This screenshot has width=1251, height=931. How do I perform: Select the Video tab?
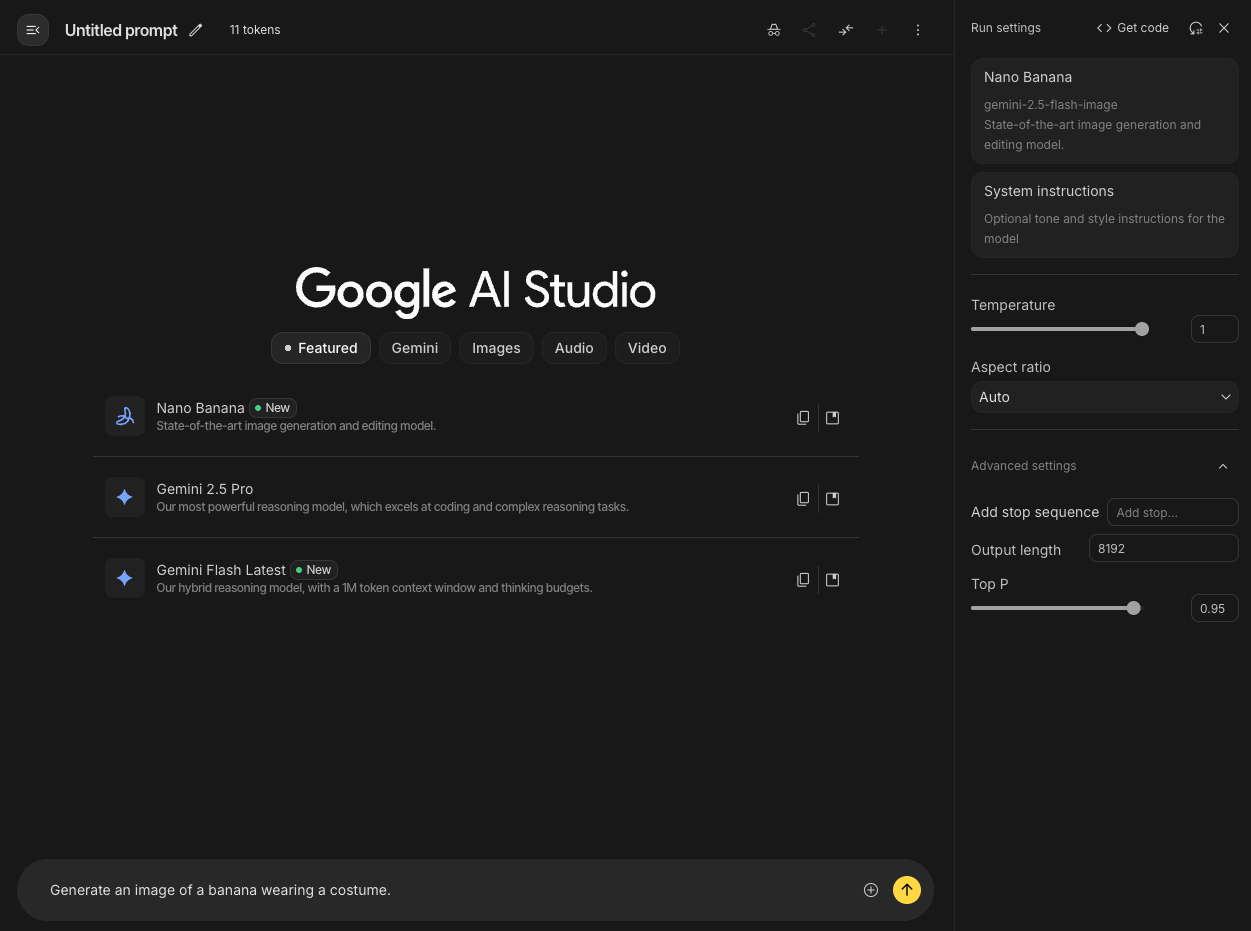[x=647, y=348]
